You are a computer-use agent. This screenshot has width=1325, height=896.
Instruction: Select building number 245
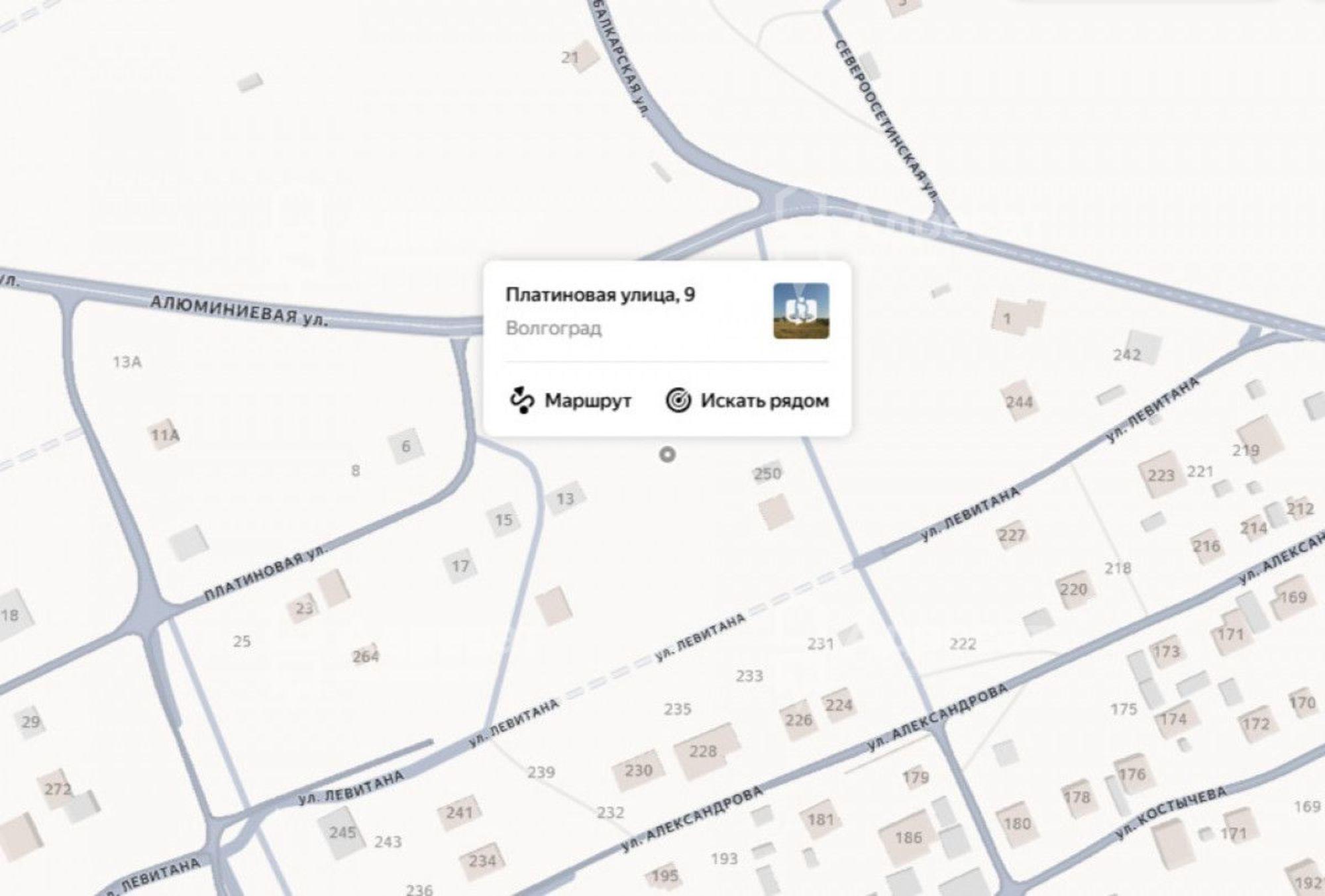coord(343,832)
